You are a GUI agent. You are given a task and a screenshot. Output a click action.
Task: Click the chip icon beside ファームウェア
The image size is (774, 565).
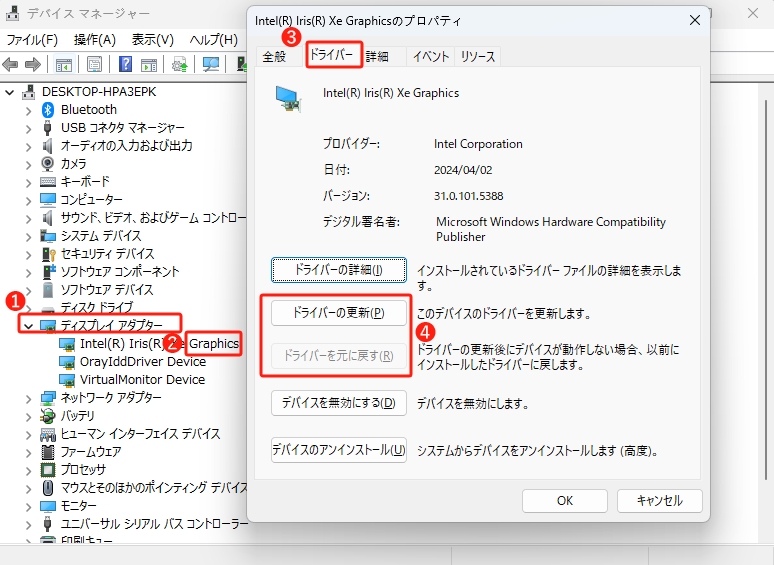47,452
